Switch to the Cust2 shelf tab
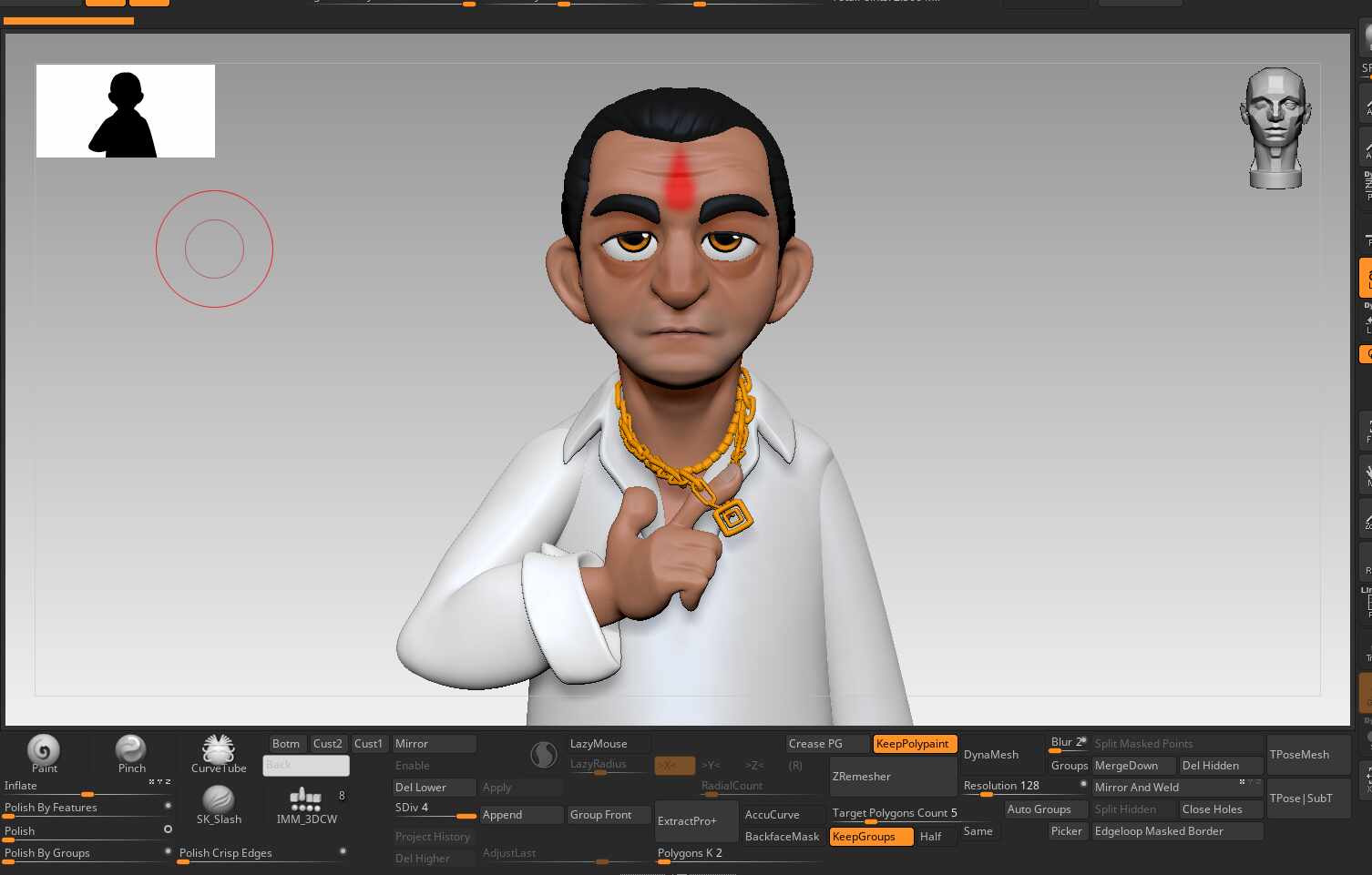Image resolution: width=1372 pixels, height=875 pixels. click(328, 744)
